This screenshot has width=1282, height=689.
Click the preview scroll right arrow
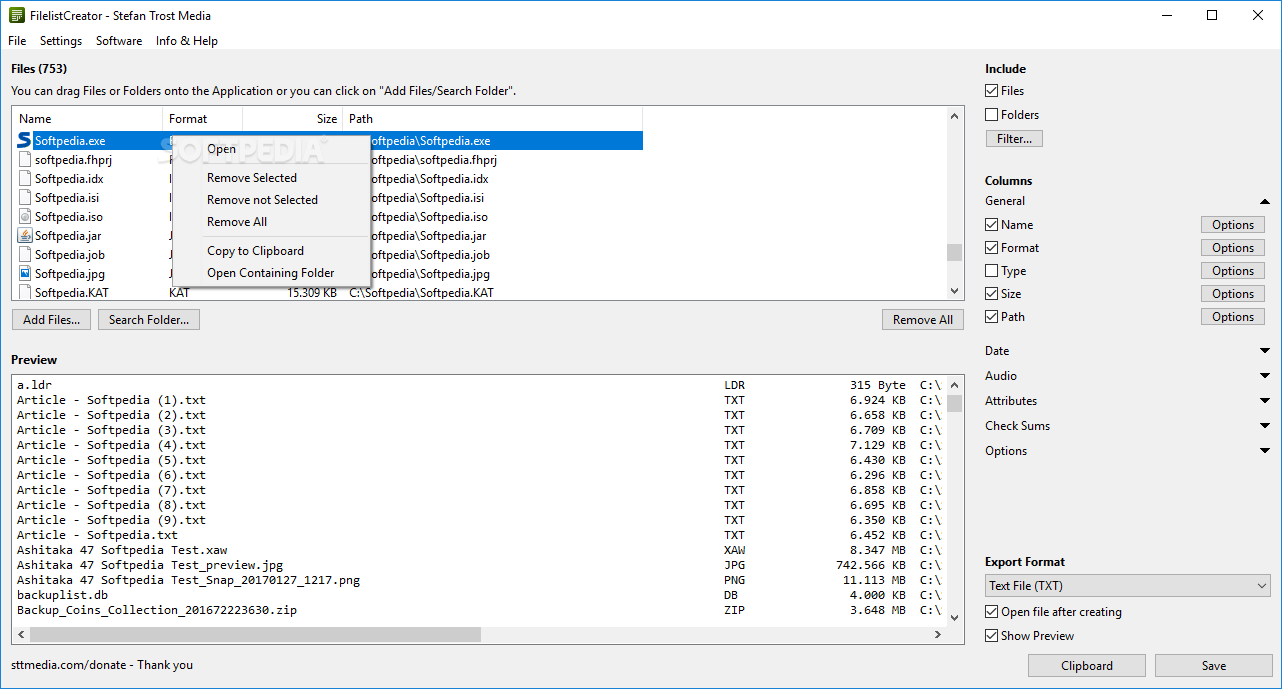pos(938,635)
